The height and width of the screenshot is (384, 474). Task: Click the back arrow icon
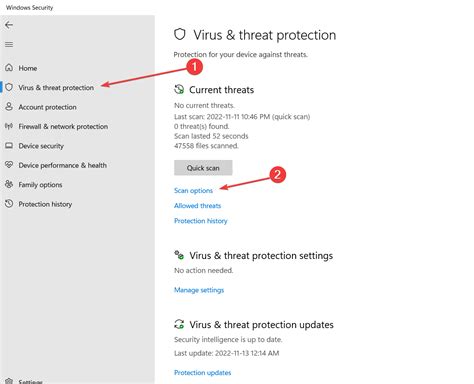pos(9,25)
